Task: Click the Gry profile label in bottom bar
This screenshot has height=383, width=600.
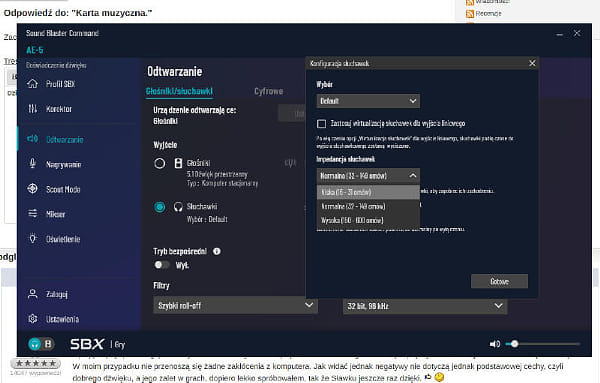Action: tap(120, 344)
